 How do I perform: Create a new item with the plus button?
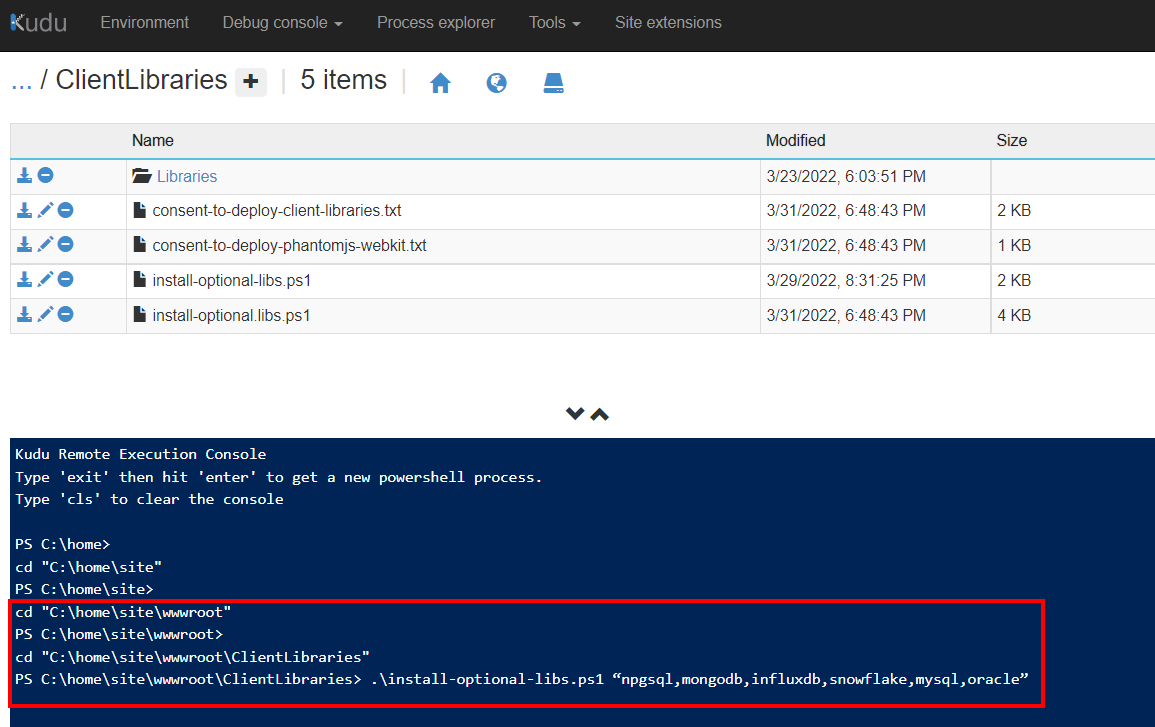coord(250,81)
